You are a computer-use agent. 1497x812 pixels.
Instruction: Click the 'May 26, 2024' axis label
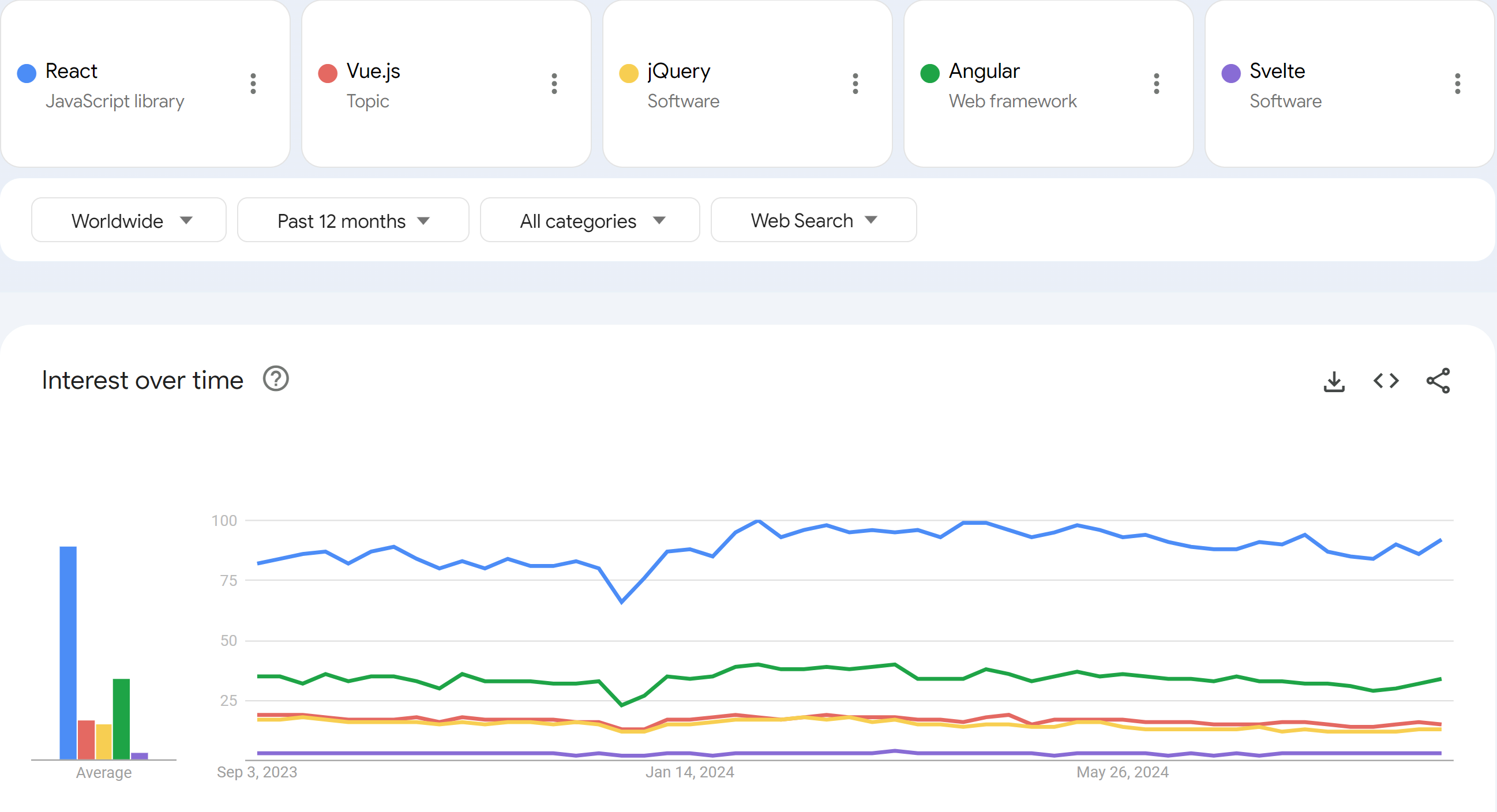pos(1122,773)
